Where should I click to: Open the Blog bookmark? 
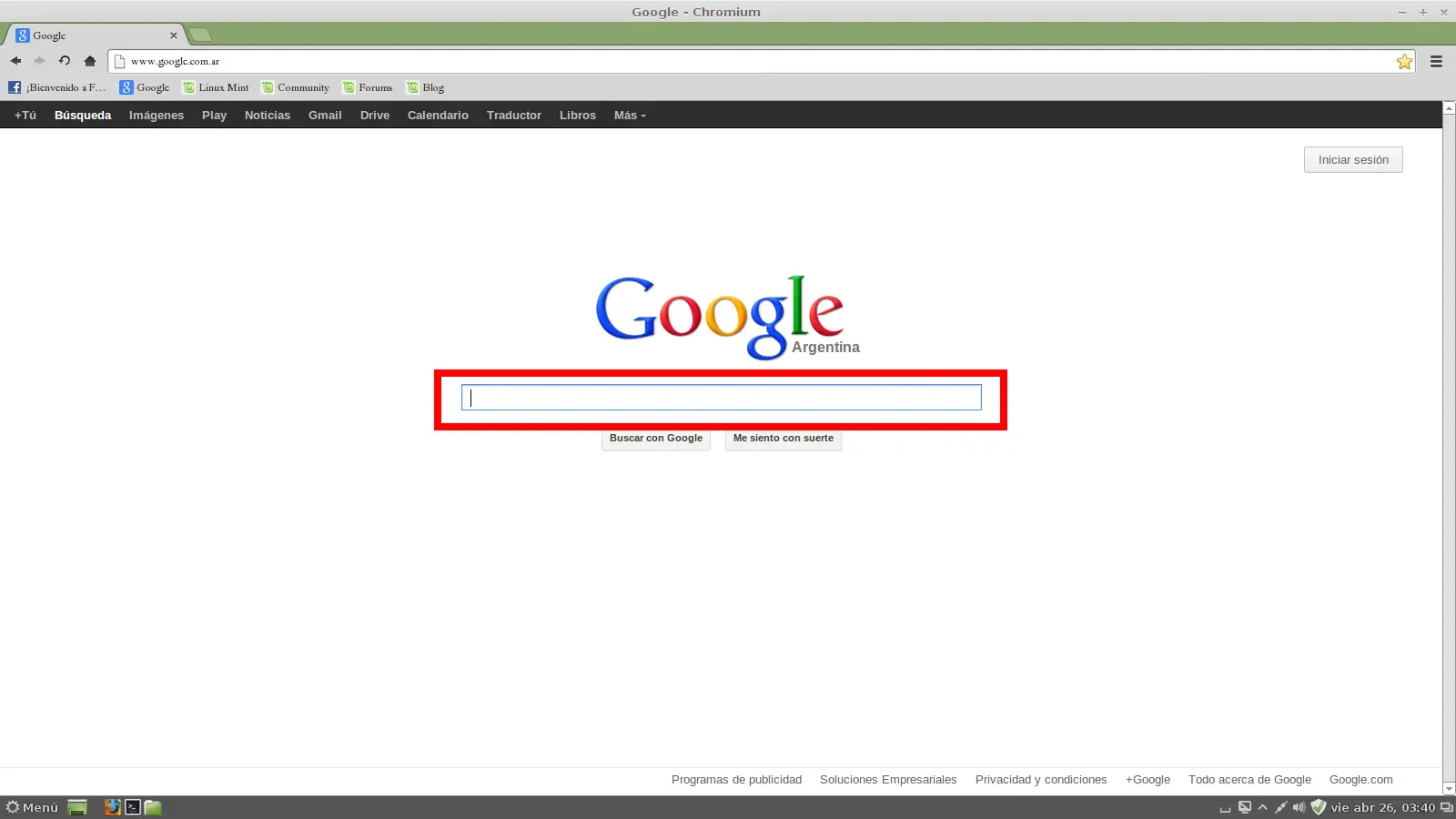[426, 87]
